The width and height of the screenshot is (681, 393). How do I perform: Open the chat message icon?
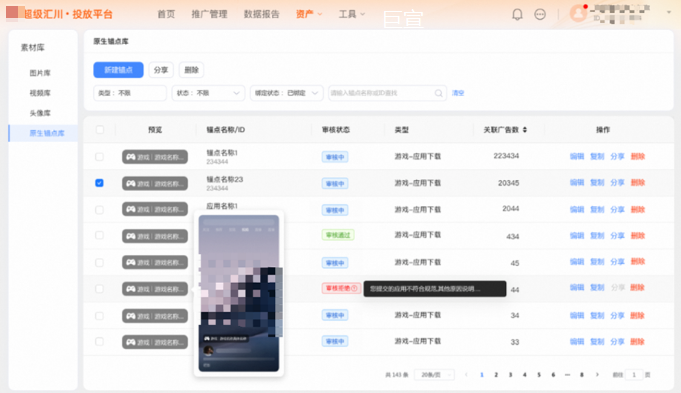click(x=540, y=15)
